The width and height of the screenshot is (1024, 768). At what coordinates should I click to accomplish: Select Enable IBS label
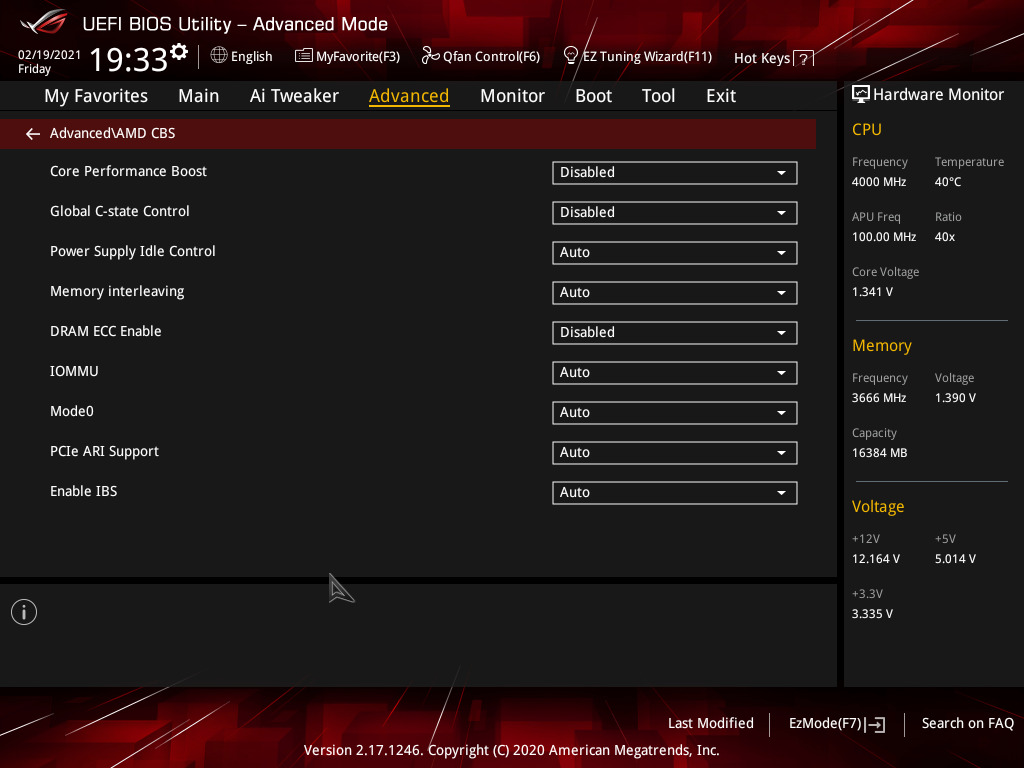click(84, 491)
